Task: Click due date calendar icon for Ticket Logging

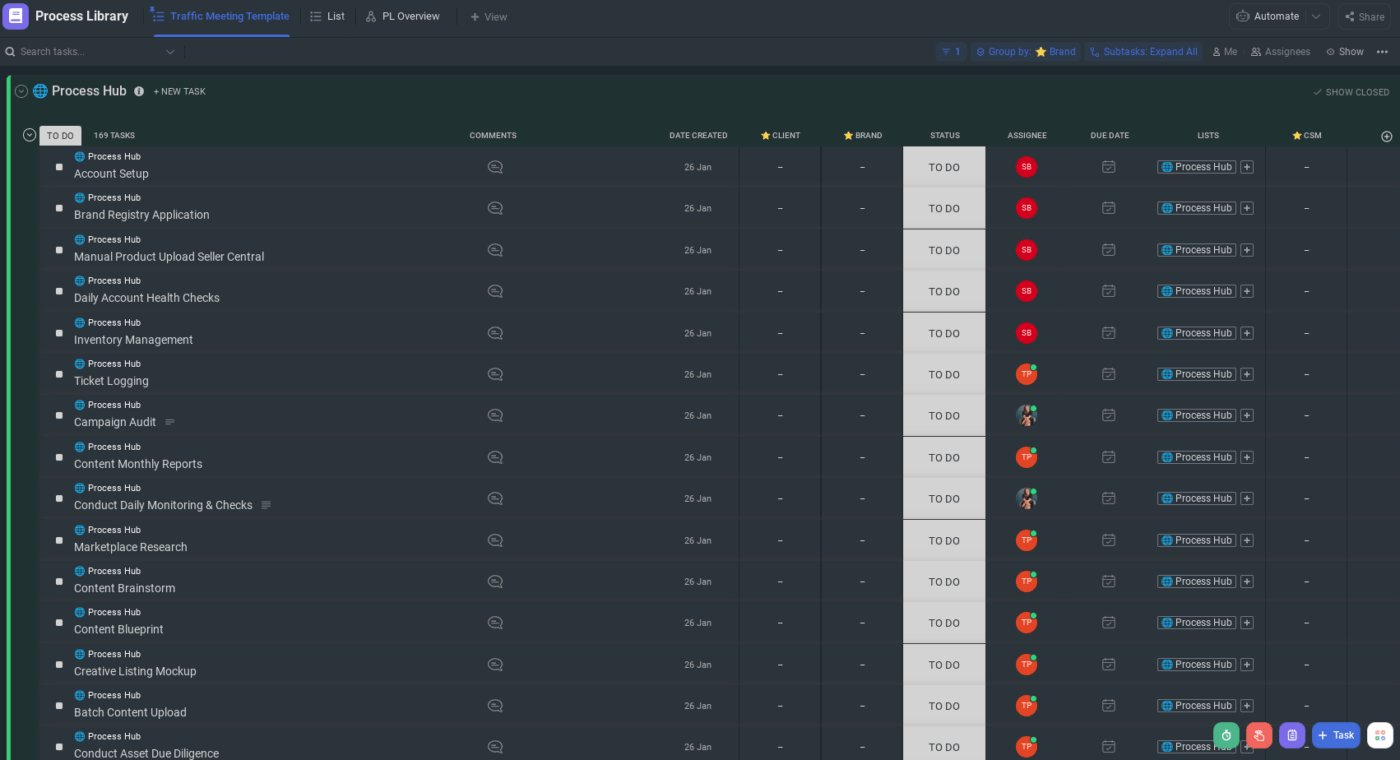Action: pos(1108,374)
